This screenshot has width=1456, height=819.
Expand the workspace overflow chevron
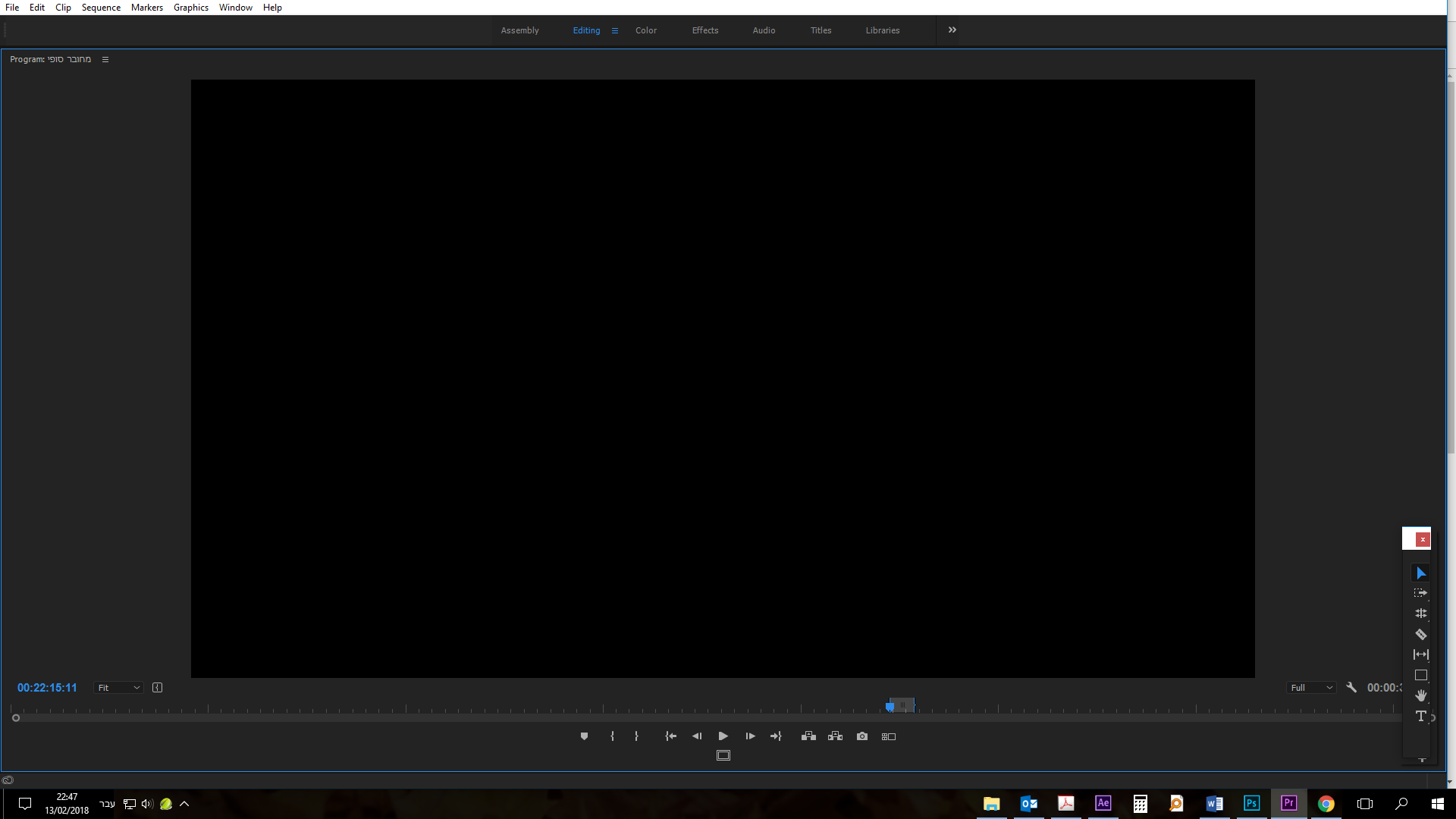(x=952, y=30)
